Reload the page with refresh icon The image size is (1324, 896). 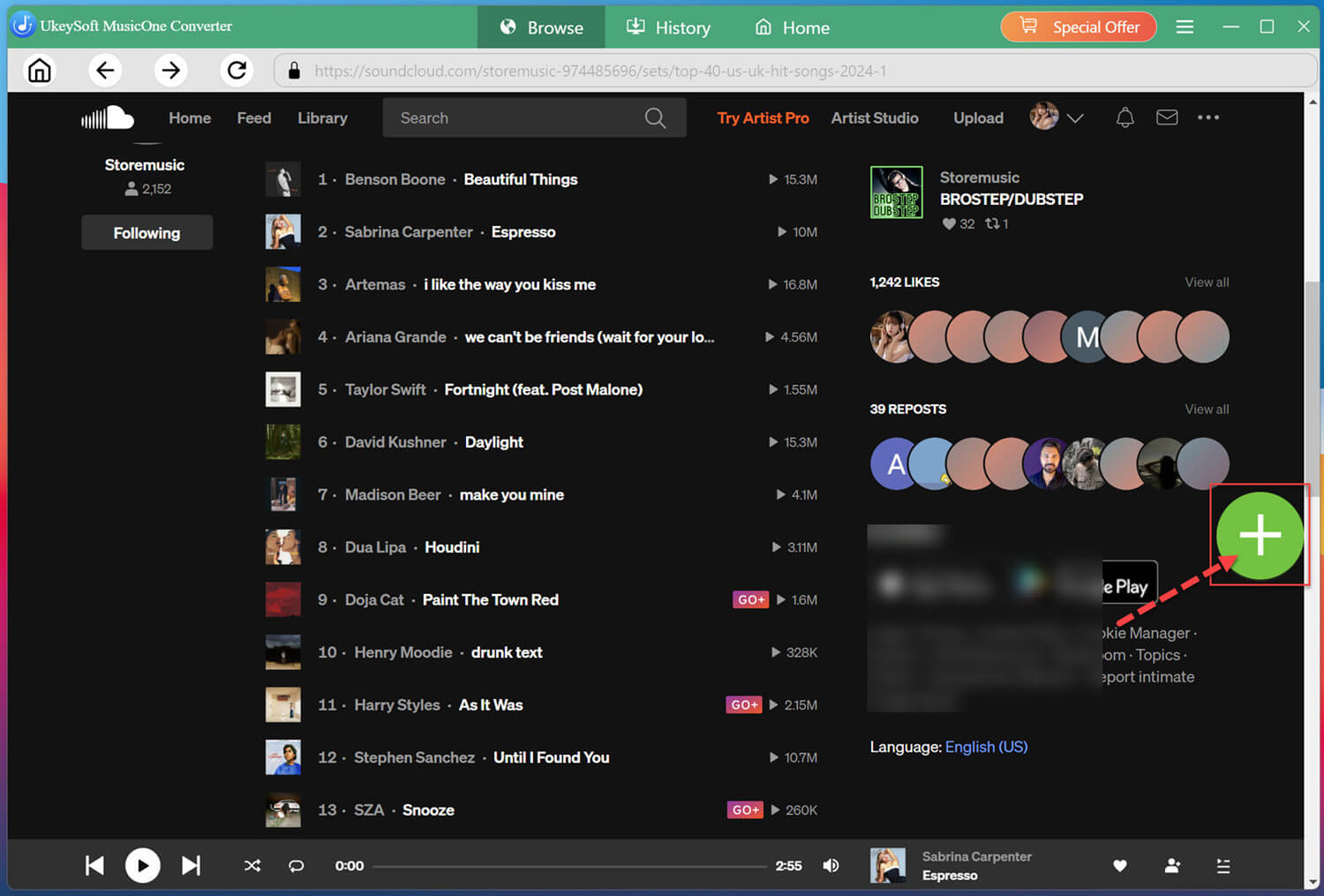pos(237,70)
